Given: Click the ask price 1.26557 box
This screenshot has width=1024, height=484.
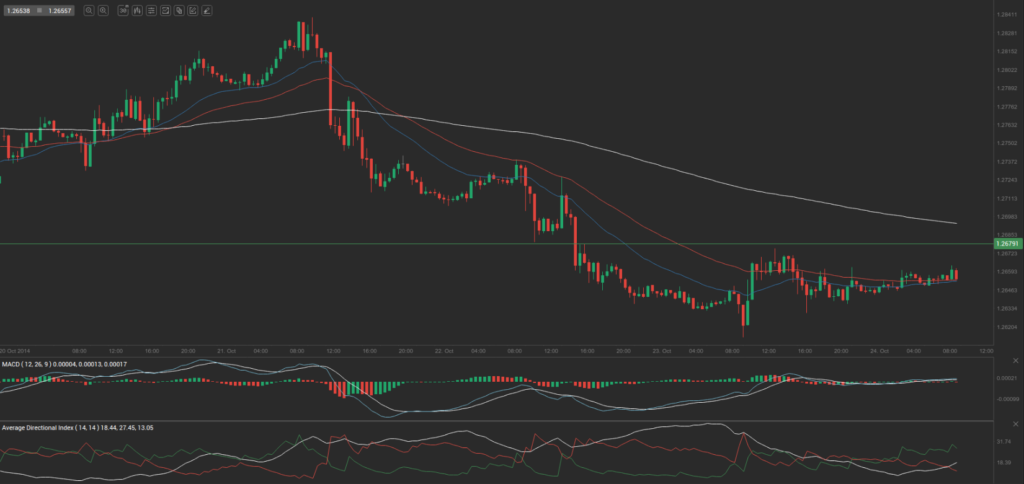Looking at the screenshot, I should coord(61,10).
